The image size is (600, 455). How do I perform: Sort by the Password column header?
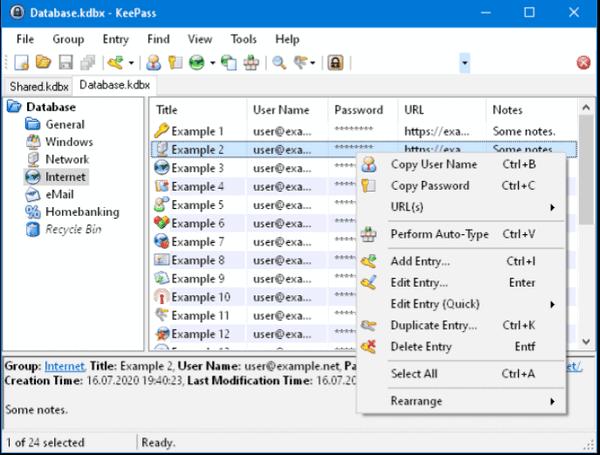pyautogui.click(x=363, y=110)
